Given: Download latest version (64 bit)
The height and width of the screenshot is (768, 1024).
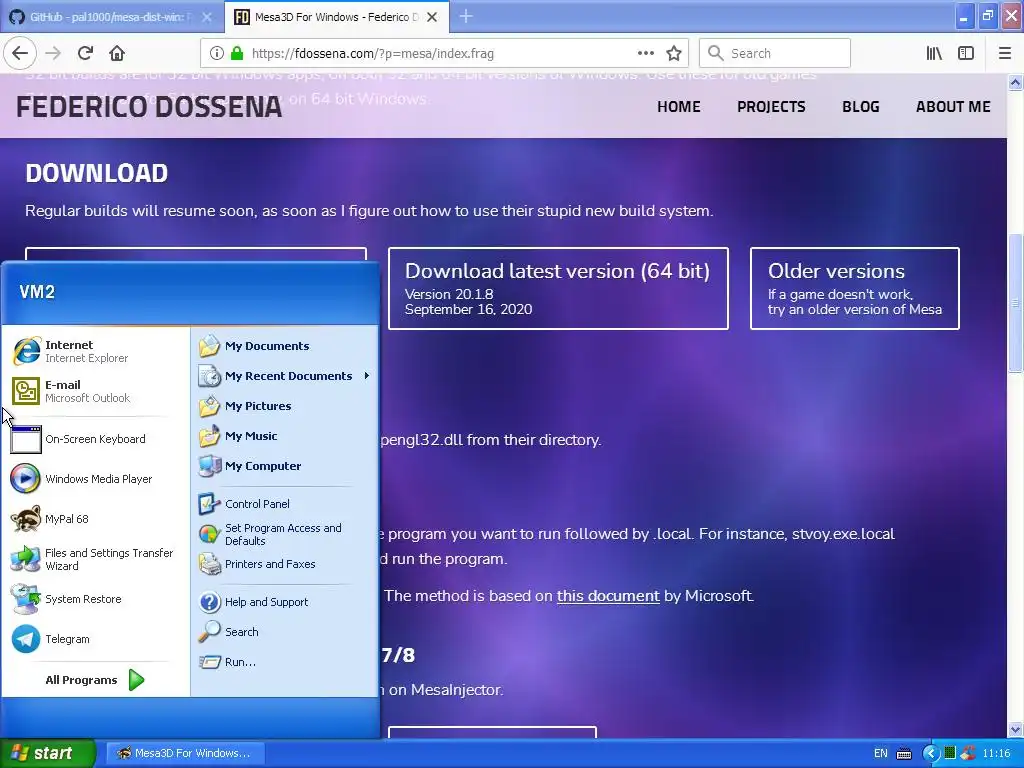Looking at the screenshot, I should (x=558, y=289).
